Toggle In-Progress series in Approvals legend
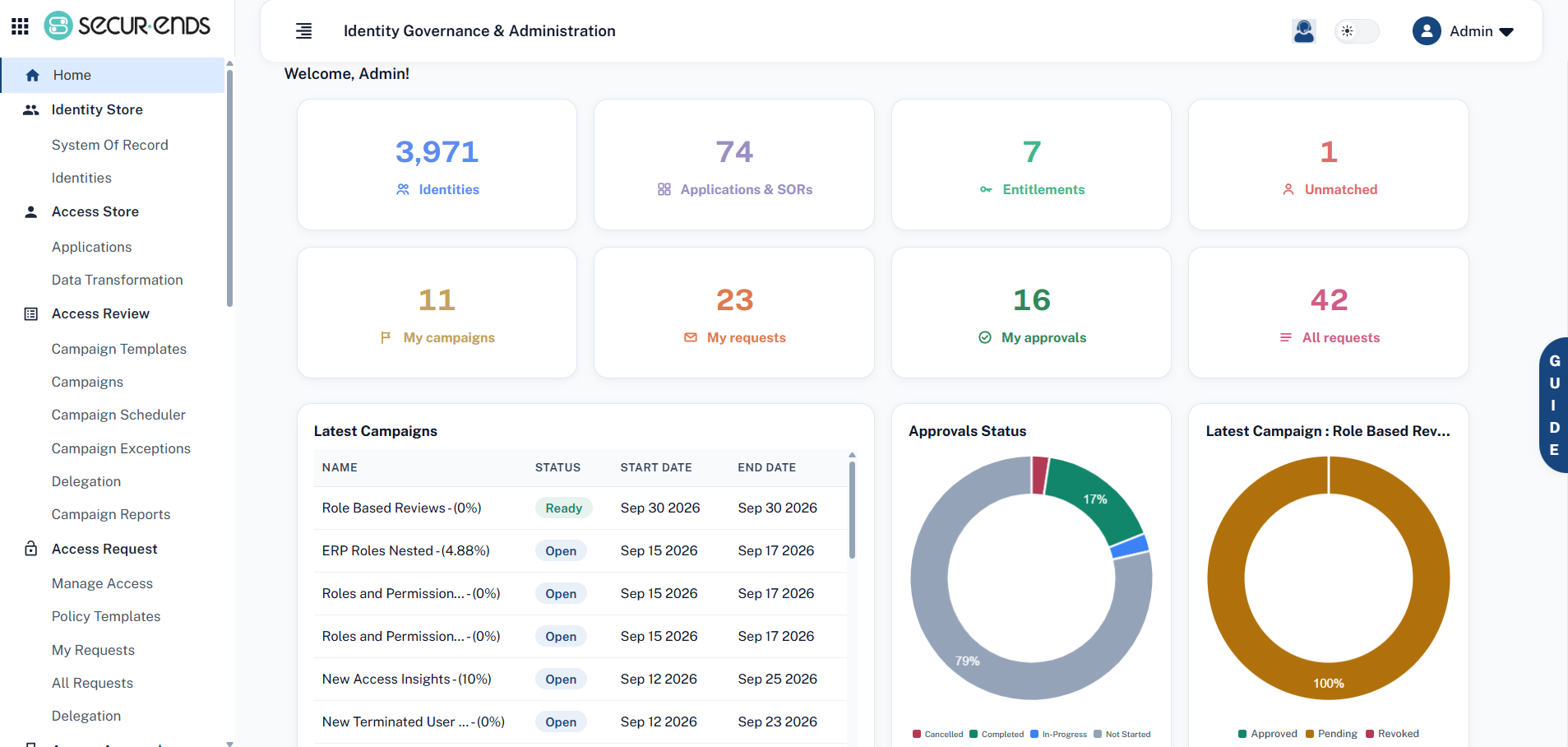1568x747 pixels. [1058, 734]
